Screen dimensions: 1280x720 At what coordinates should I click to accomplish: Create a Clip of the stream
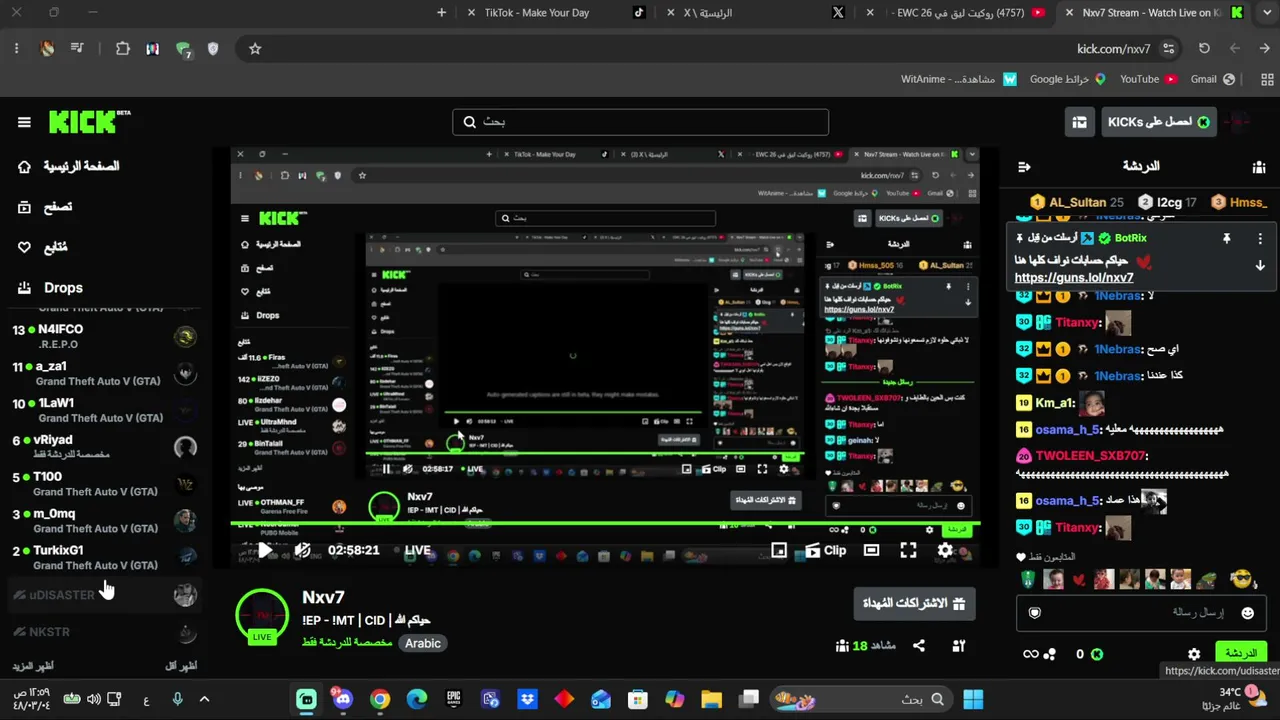(826, 550)
